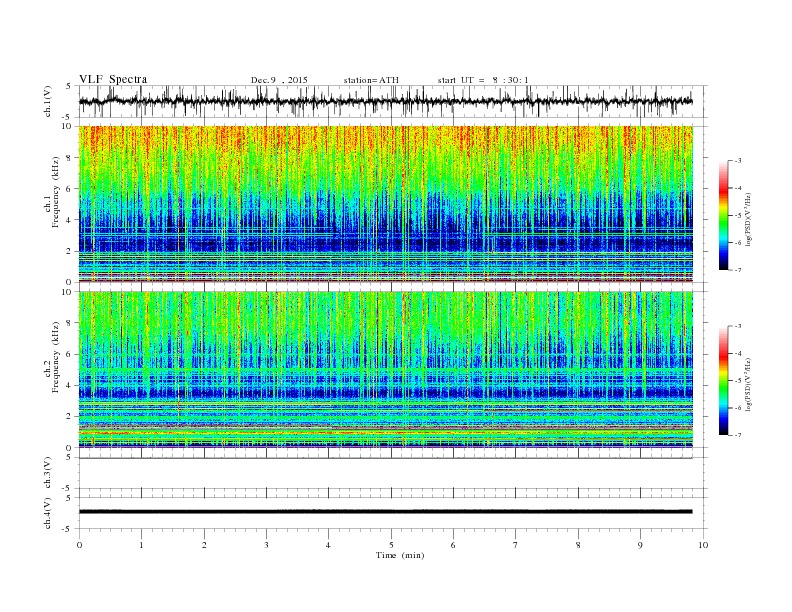Click the '8' kHz tick of ch.2 spectrogram
The width and height of the screenshot is (792, 612).
[70, 323]
